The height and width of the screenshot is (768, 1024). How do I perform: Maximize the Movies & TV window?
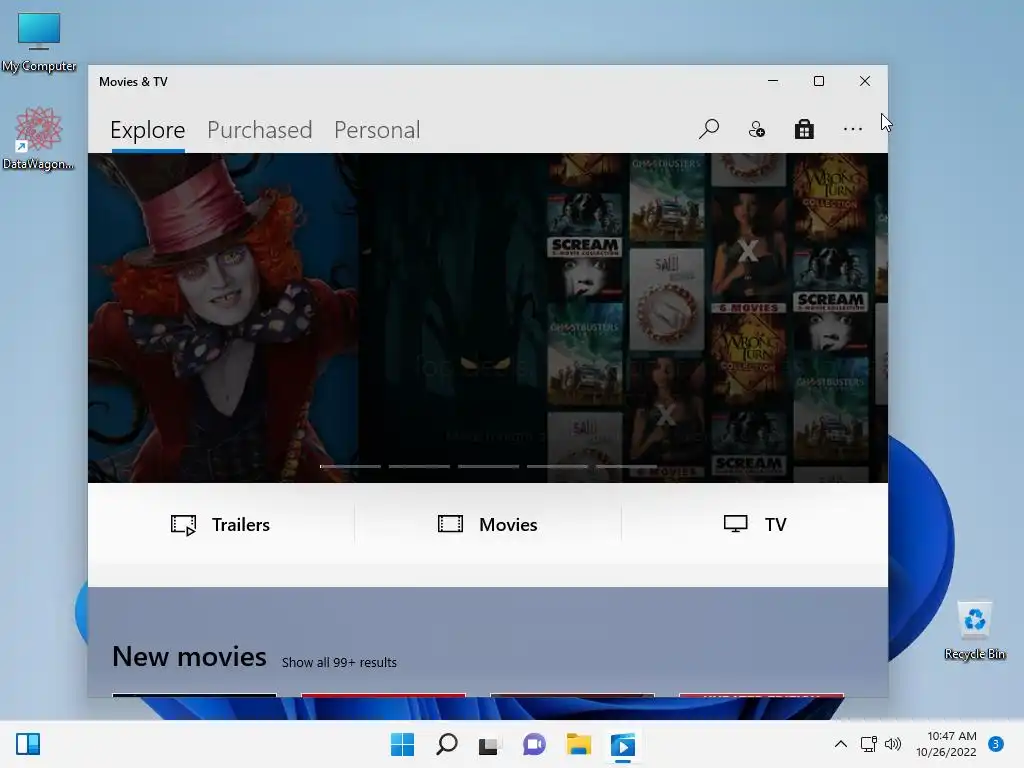pyautogui.click(x=819, y=81)
